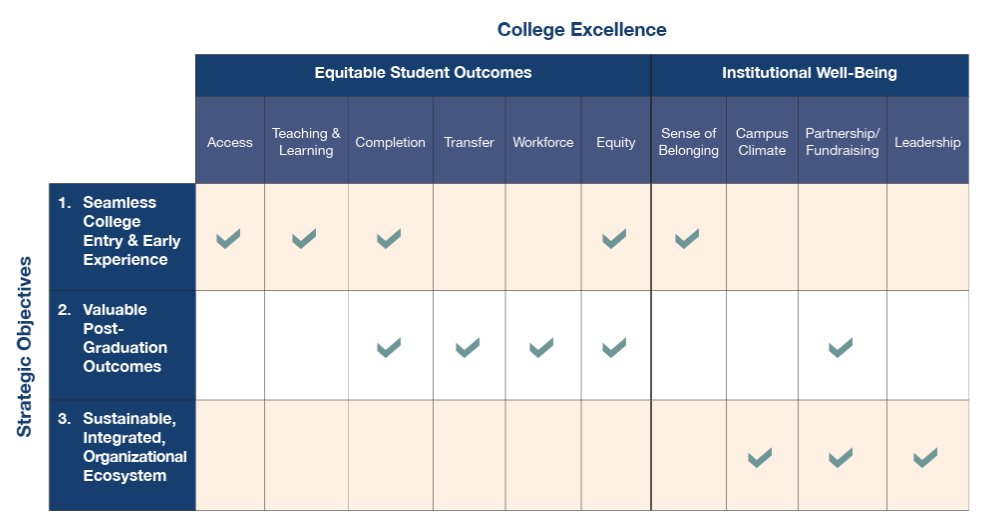Select the Equitable Student Outcomes header
Viewport: 991px width, 532px height.
point(423,73)
